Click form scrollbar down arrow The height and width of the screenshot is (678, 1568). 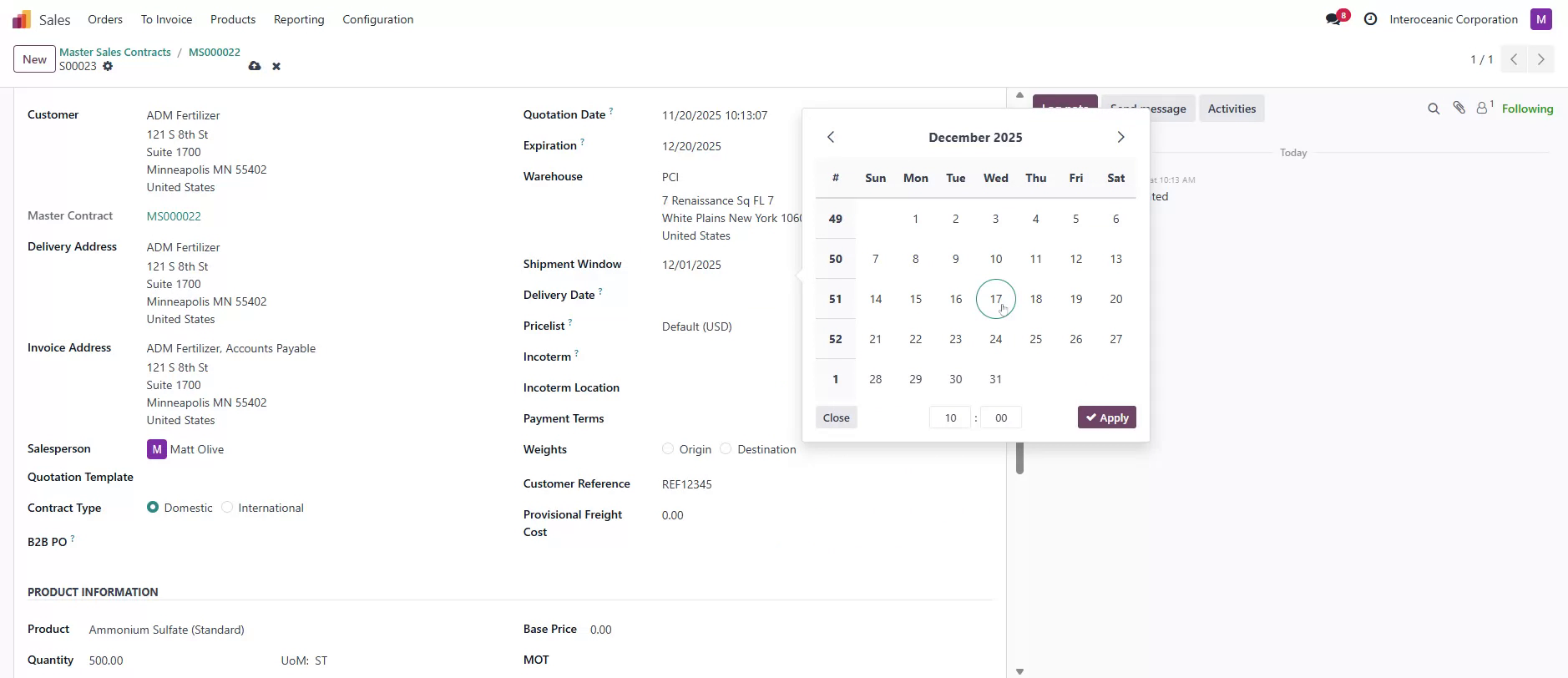[1019, 671]
